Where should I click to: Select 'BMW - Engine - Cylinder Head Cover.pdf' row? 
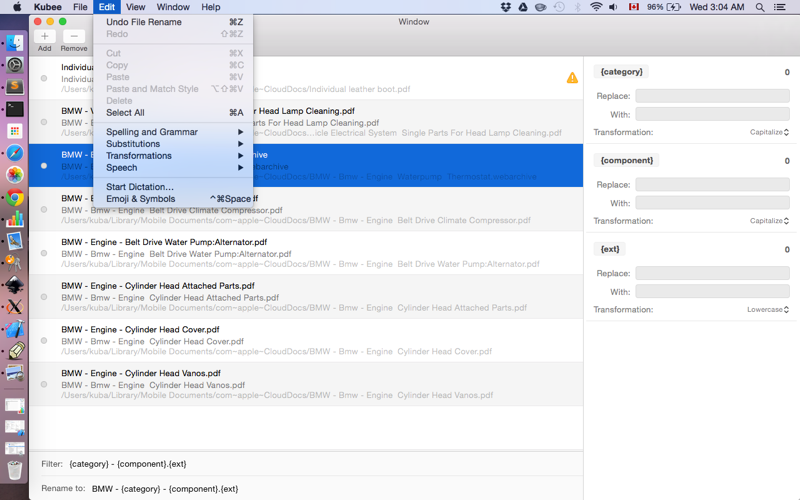pyautogui.click(x=306, y=340)
